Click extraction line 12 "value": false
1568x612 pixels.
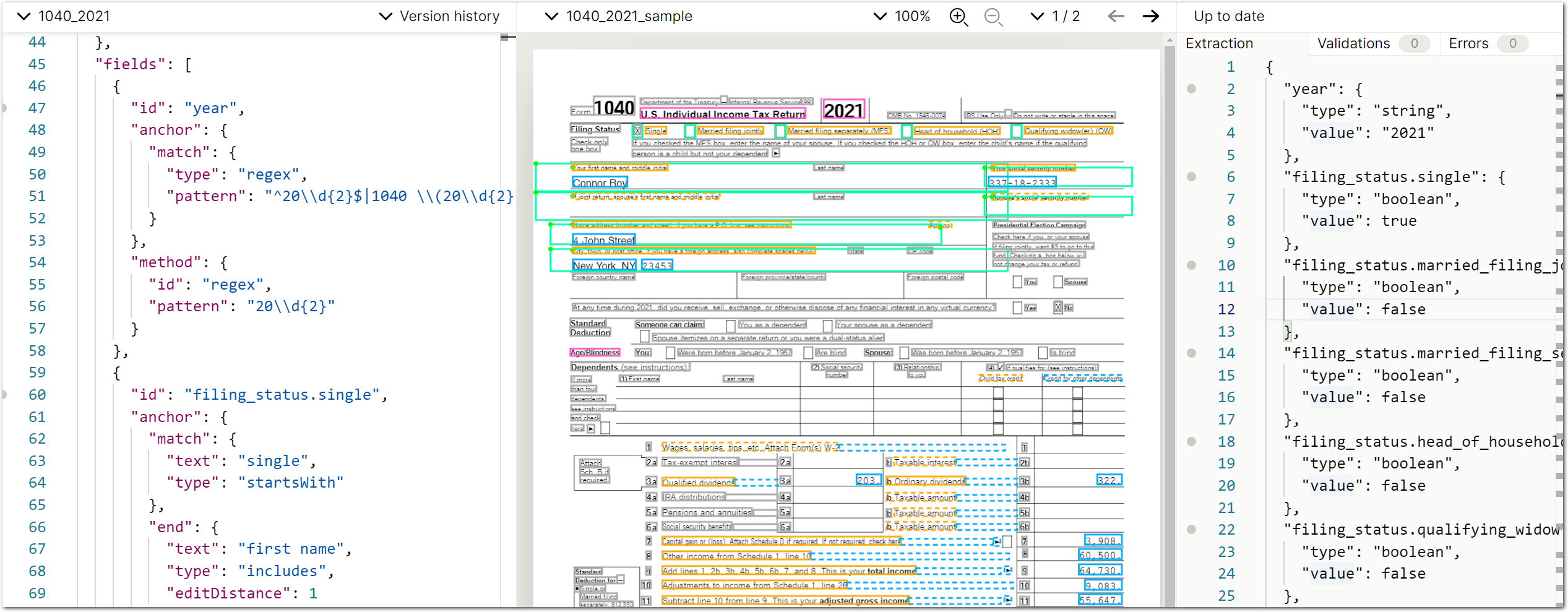[1363, 309]
